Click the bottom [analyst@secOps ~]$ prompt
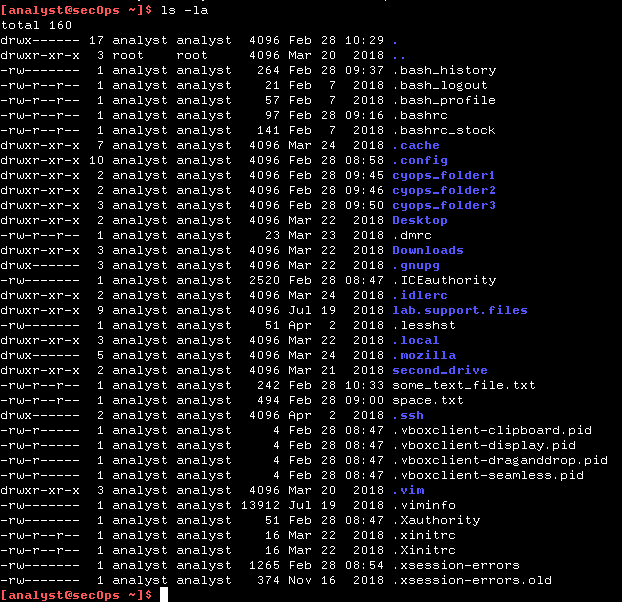The width and height of the screenshot is (622, 602). 76,595
